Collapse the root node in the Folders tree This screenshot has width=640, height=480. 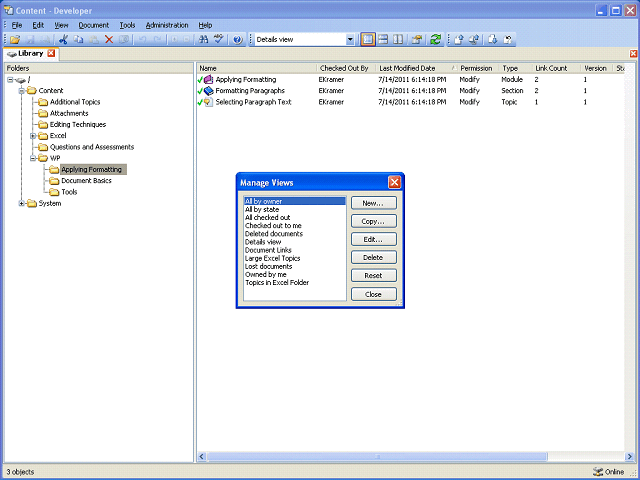[x=10, y=80]
